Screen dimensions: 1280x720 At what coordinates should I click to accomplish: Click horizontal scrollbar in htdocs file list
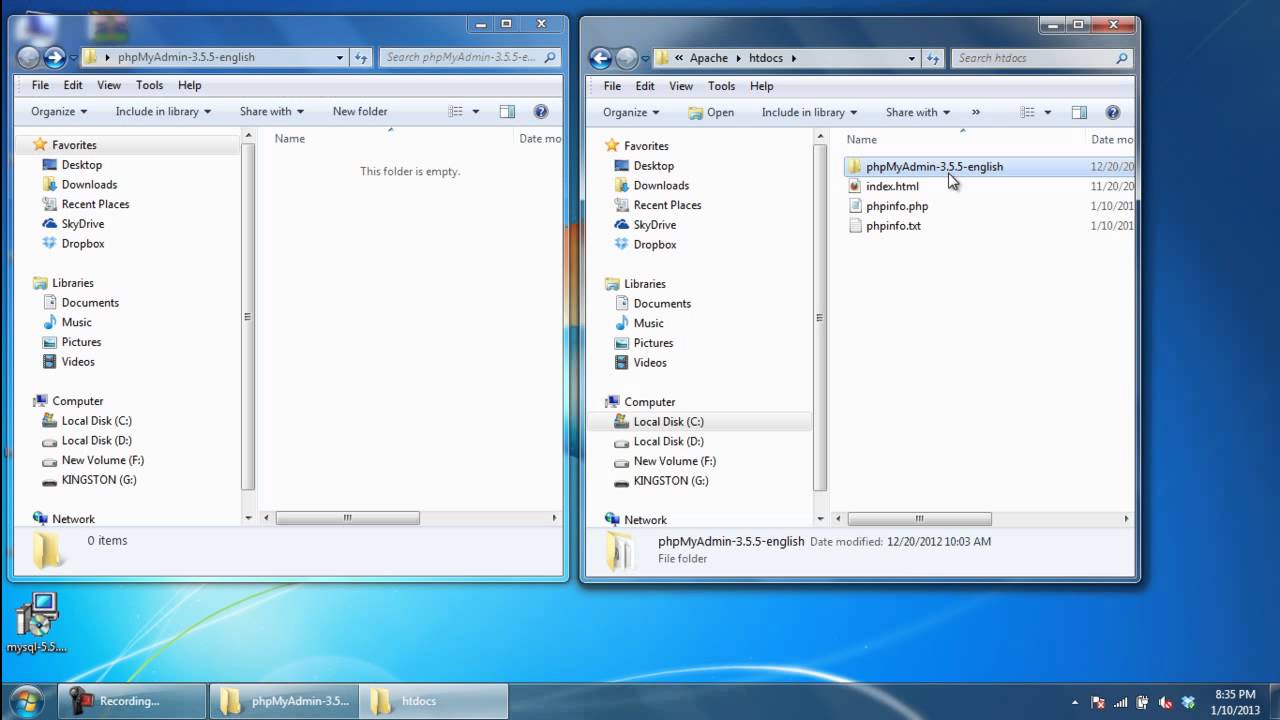click(x=919, y=519)
